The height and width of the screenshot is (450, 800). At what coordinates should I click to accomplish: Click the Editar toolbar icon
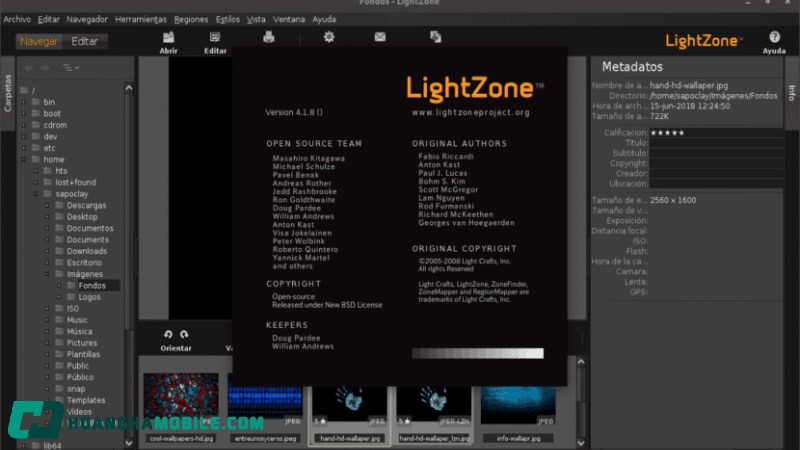click(215, 38)
